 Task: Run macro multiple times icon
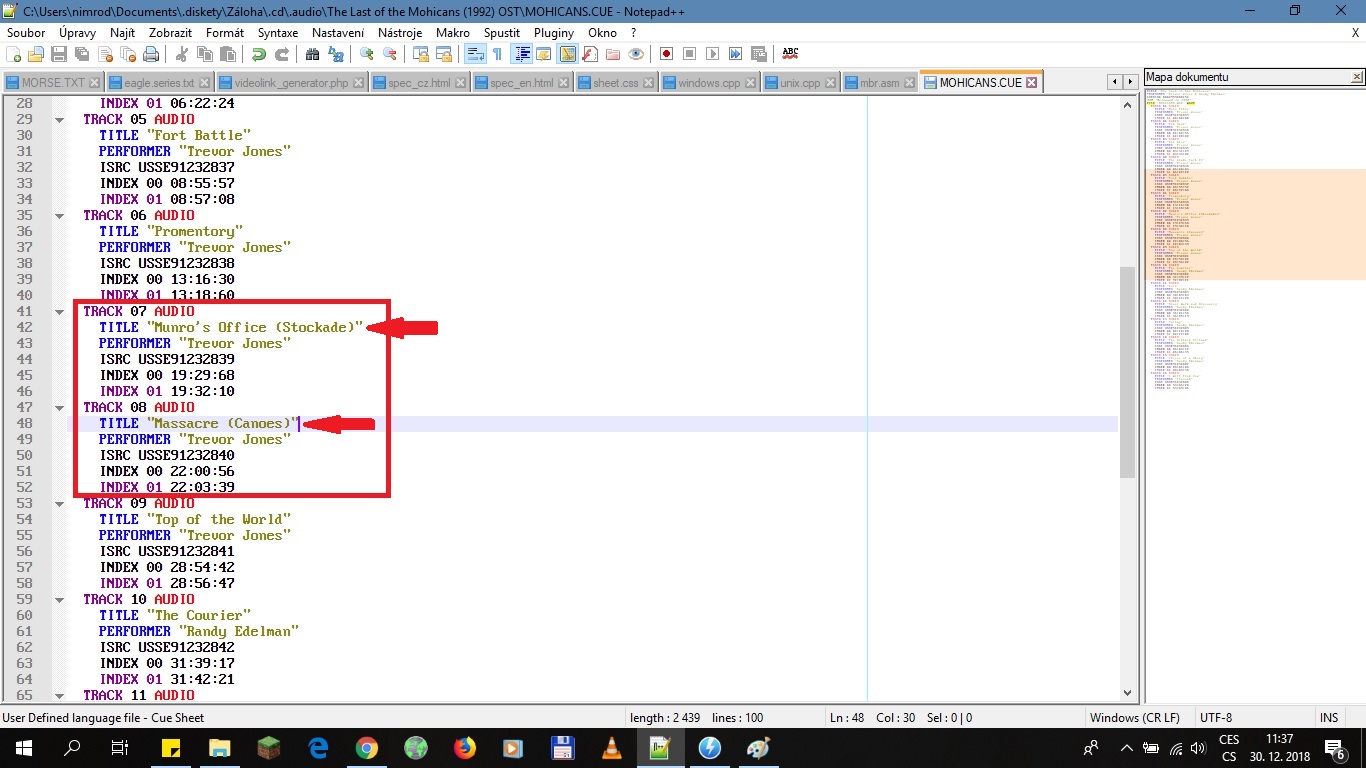click(735, 53)
